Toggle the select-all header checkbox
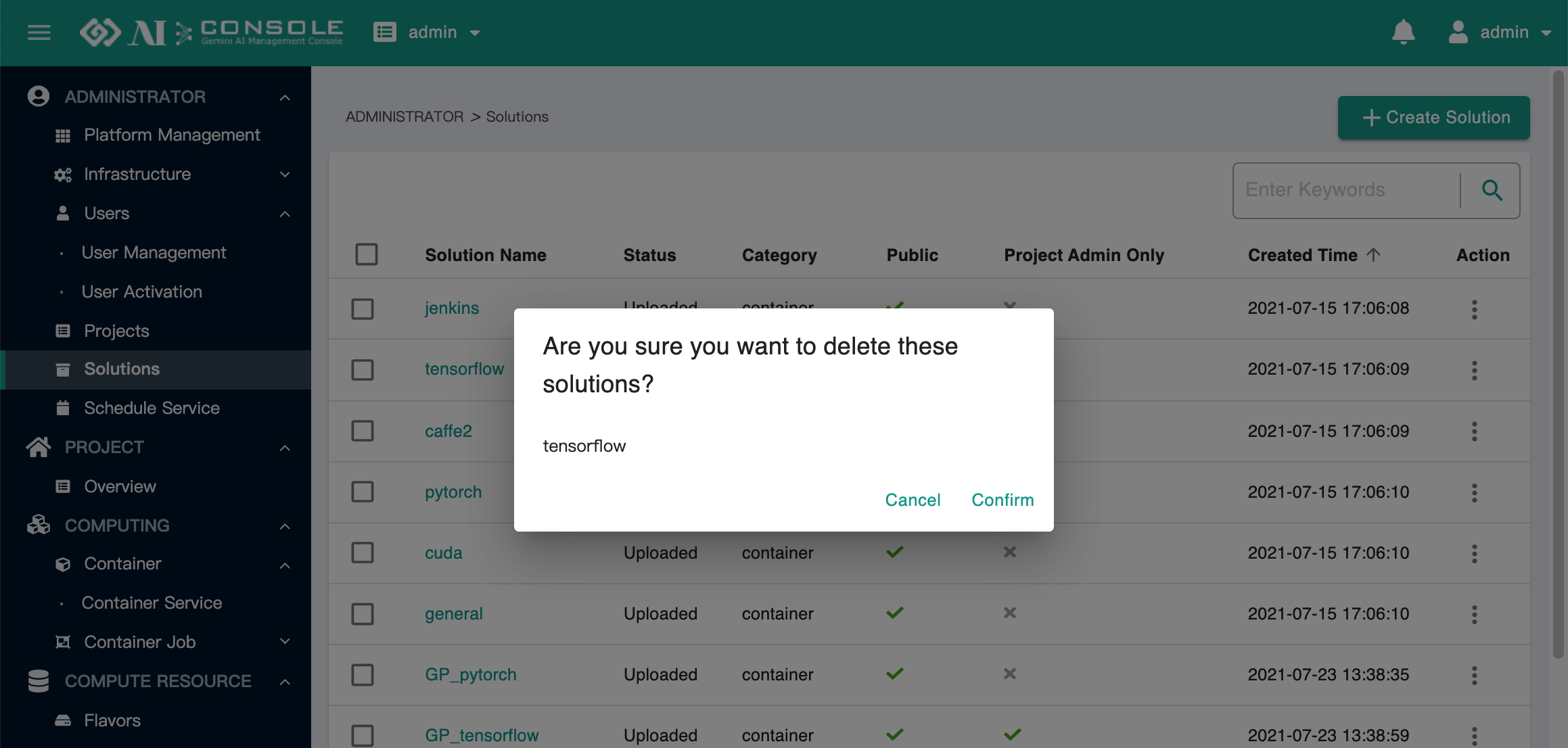 [x=367, y=254]
